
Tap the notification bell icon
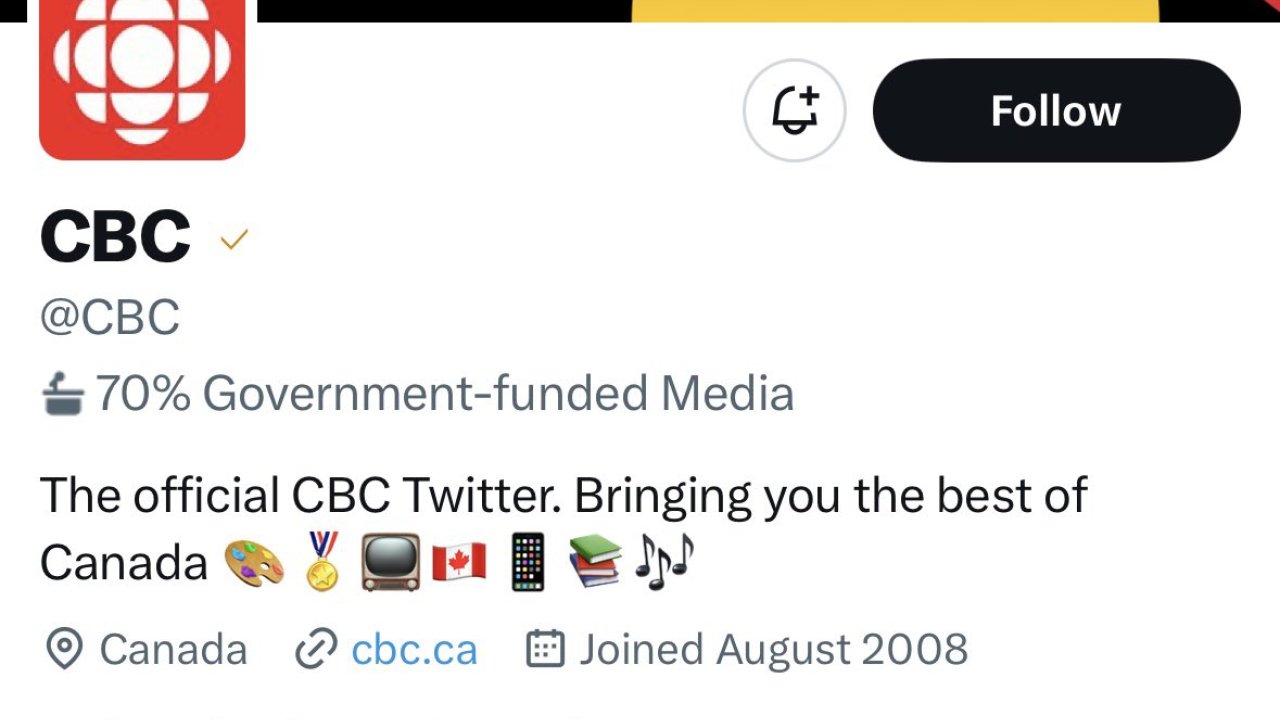tap(795, 110)
